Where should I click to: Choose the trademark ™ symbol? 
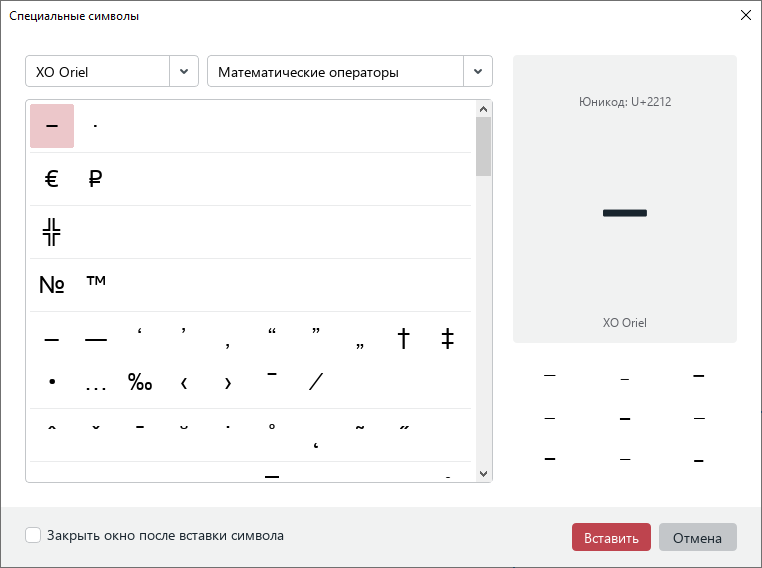tap(96, 285)
